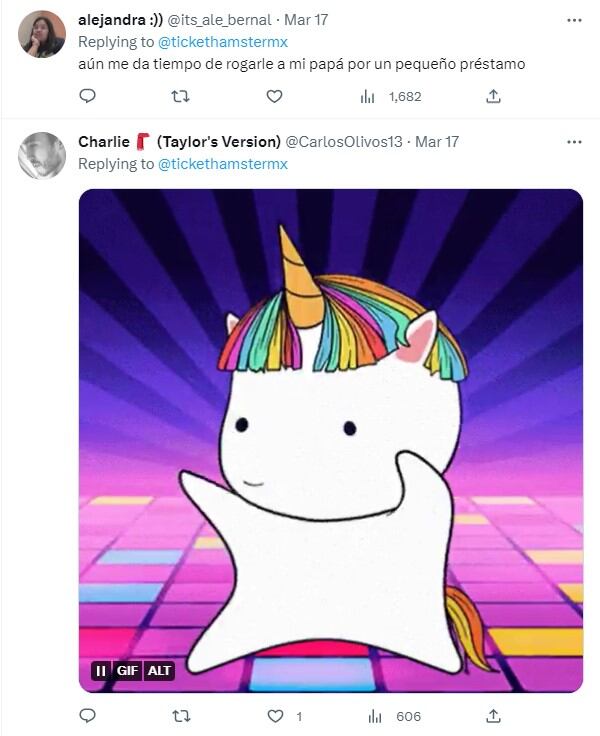Screen dimensions: 600x736
Task: Open alejandra's profile picture
Action: [x=42, y=35]
